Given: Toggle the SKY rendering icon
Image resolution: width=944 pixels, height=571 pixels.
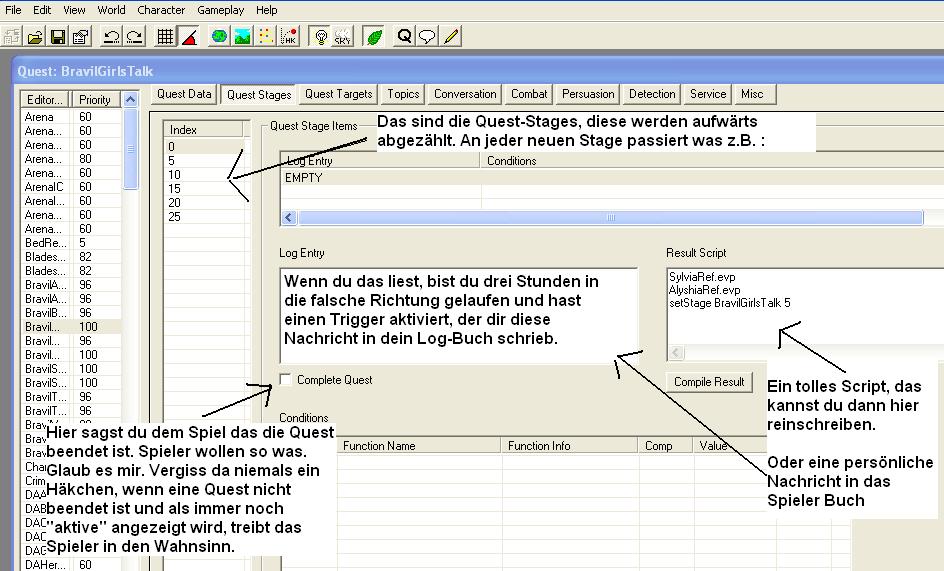Looking at the screenshot, I should [343, 37].
